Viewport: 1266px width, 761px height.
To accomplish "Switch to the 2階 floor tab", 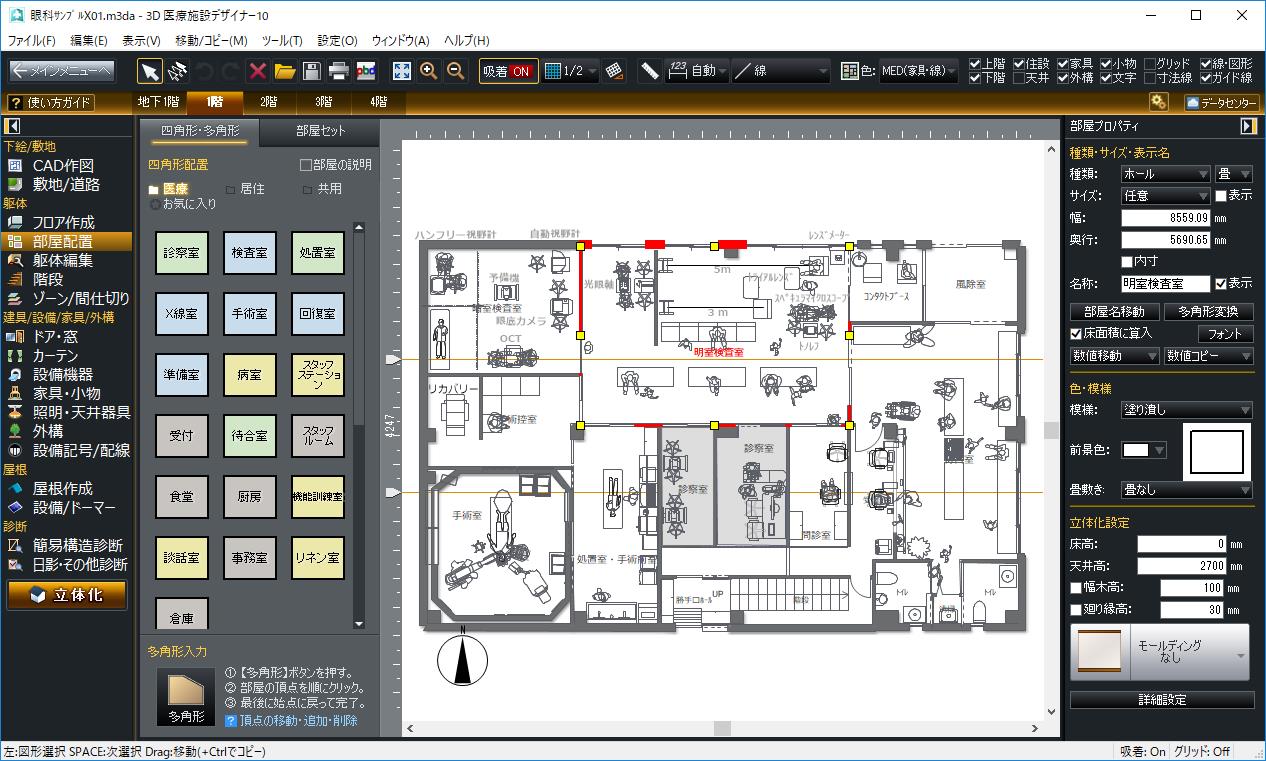I will 268,102.
